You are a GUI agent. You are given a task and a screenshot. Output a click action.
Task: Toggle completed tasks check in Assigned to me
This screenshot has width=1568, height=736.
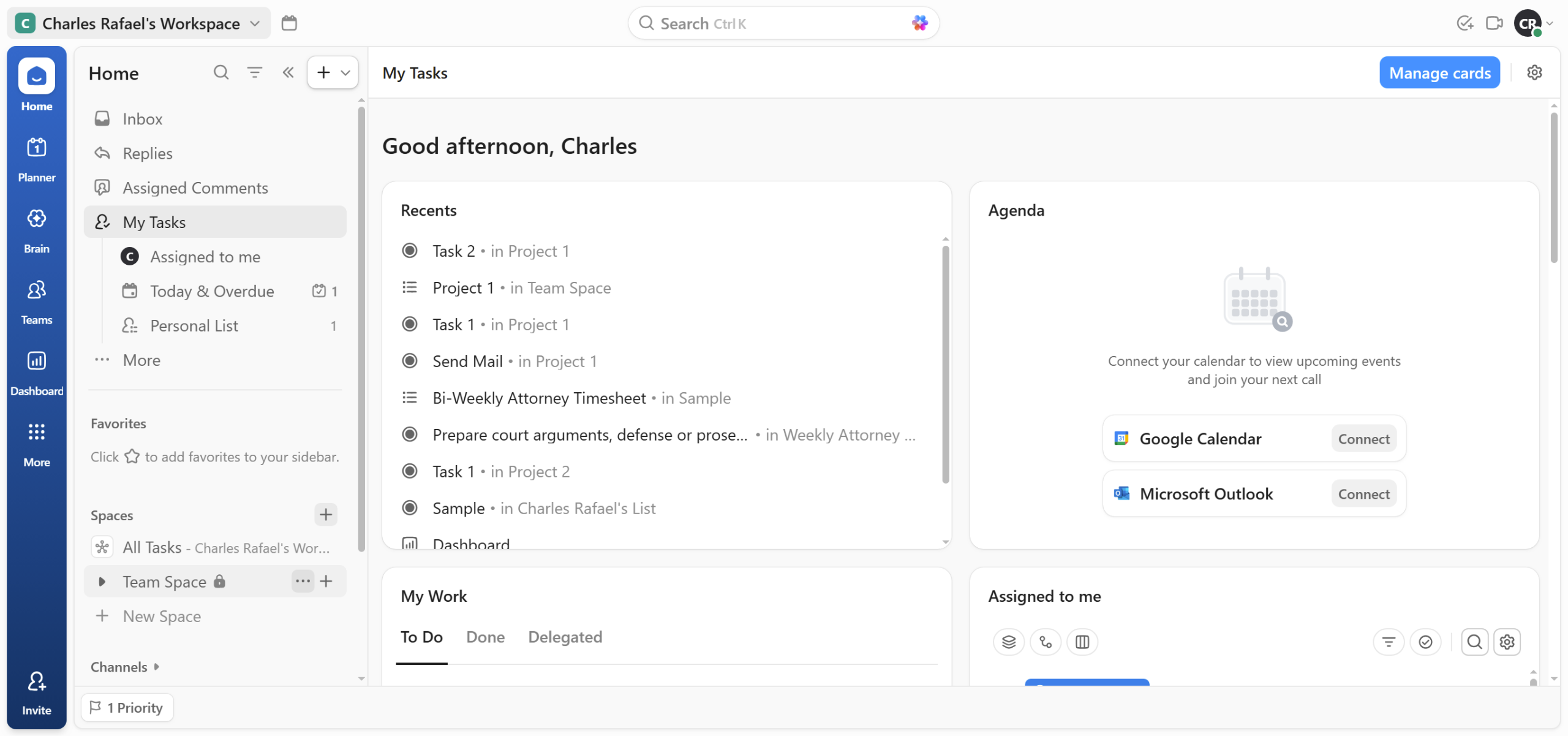coord(1425,642)
